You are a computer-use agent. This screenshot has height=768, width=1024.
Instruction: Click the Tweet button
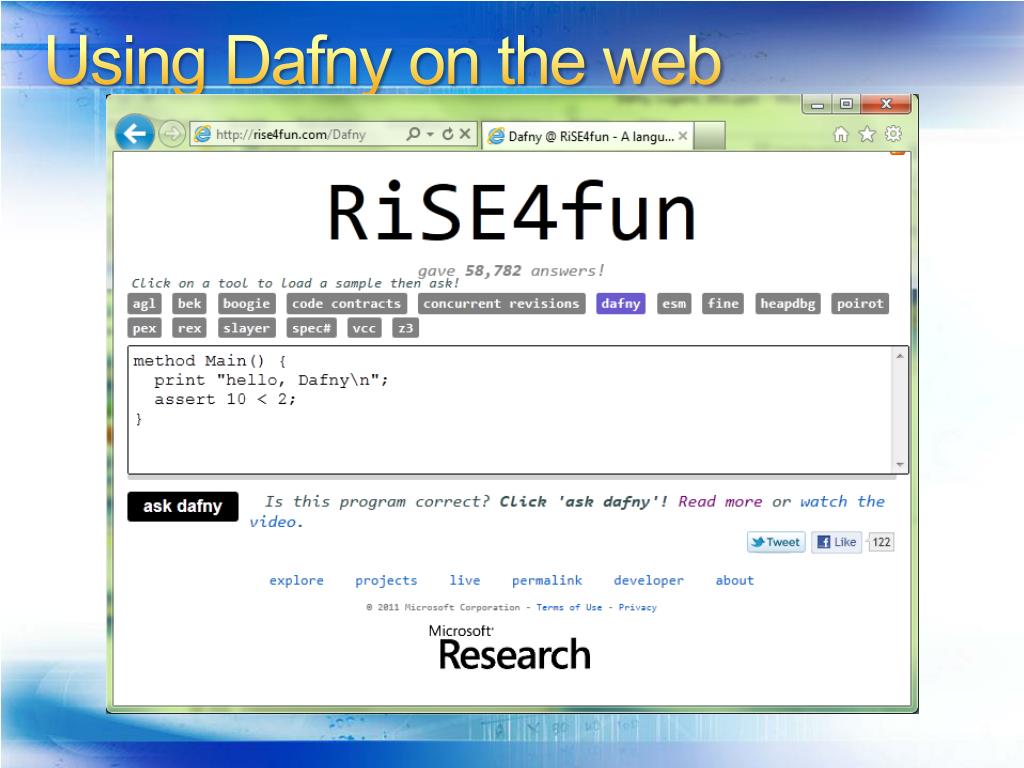point(776,542)
